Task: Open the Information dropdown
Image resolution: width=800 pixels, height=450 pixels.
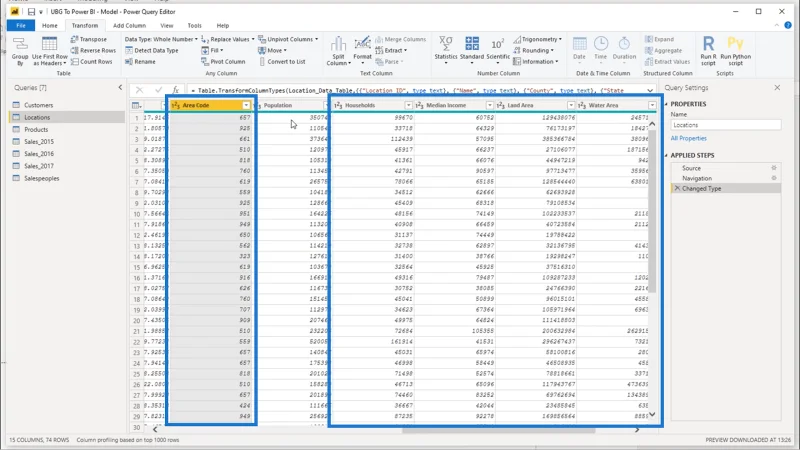Action: (x=535, y=62)
